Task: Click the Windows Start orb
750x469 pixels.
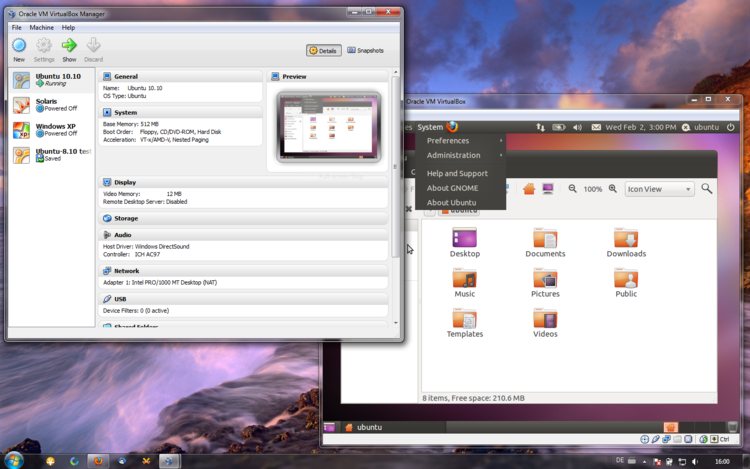Action: 13,460
